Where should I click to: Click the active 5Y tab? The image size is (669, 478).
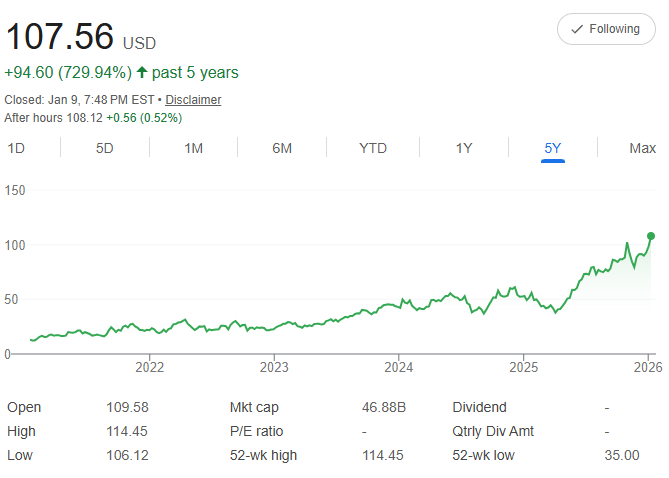(x=553, y=148)
